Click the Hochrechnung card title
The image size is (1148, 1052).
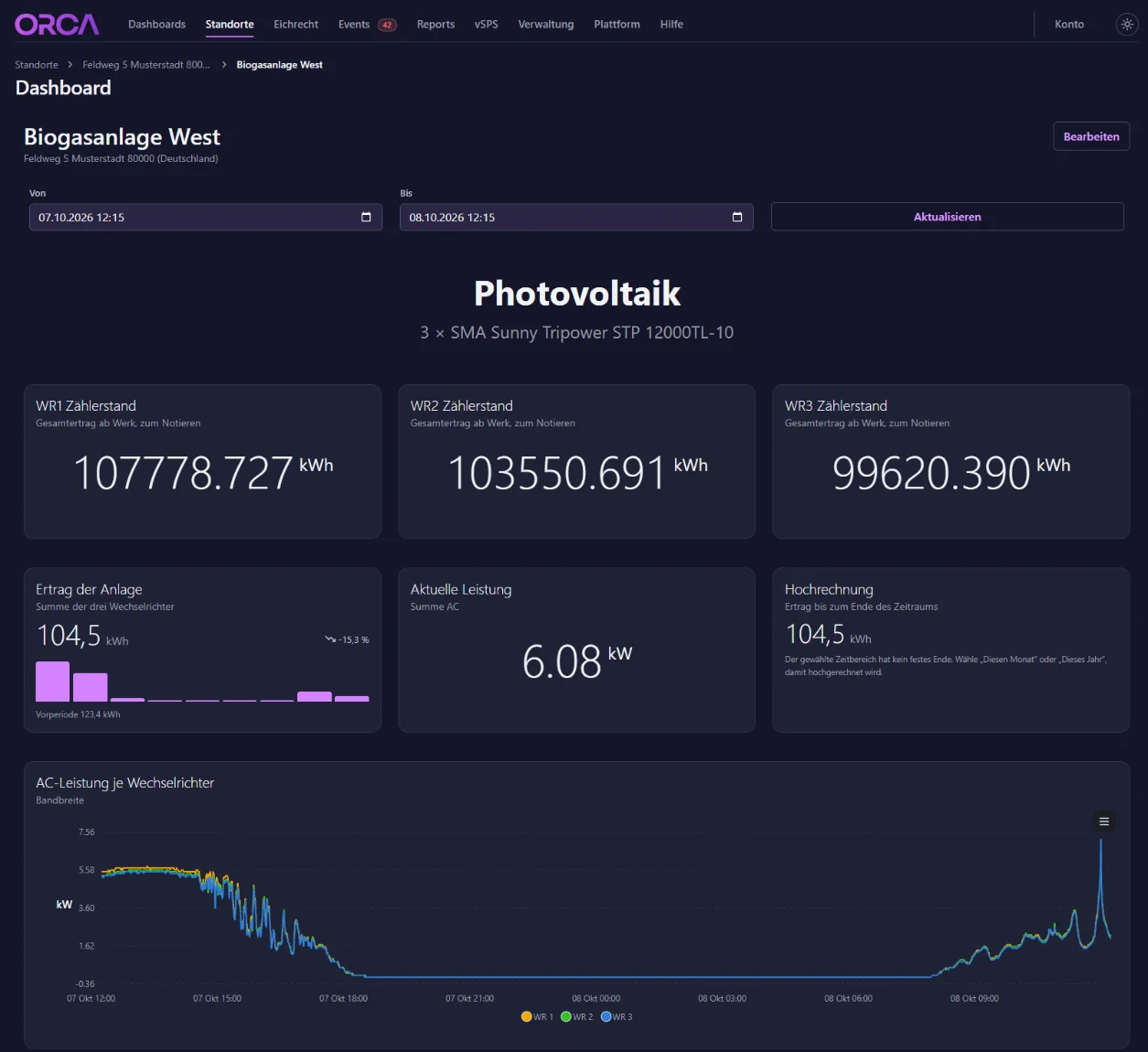pos(829,589)
